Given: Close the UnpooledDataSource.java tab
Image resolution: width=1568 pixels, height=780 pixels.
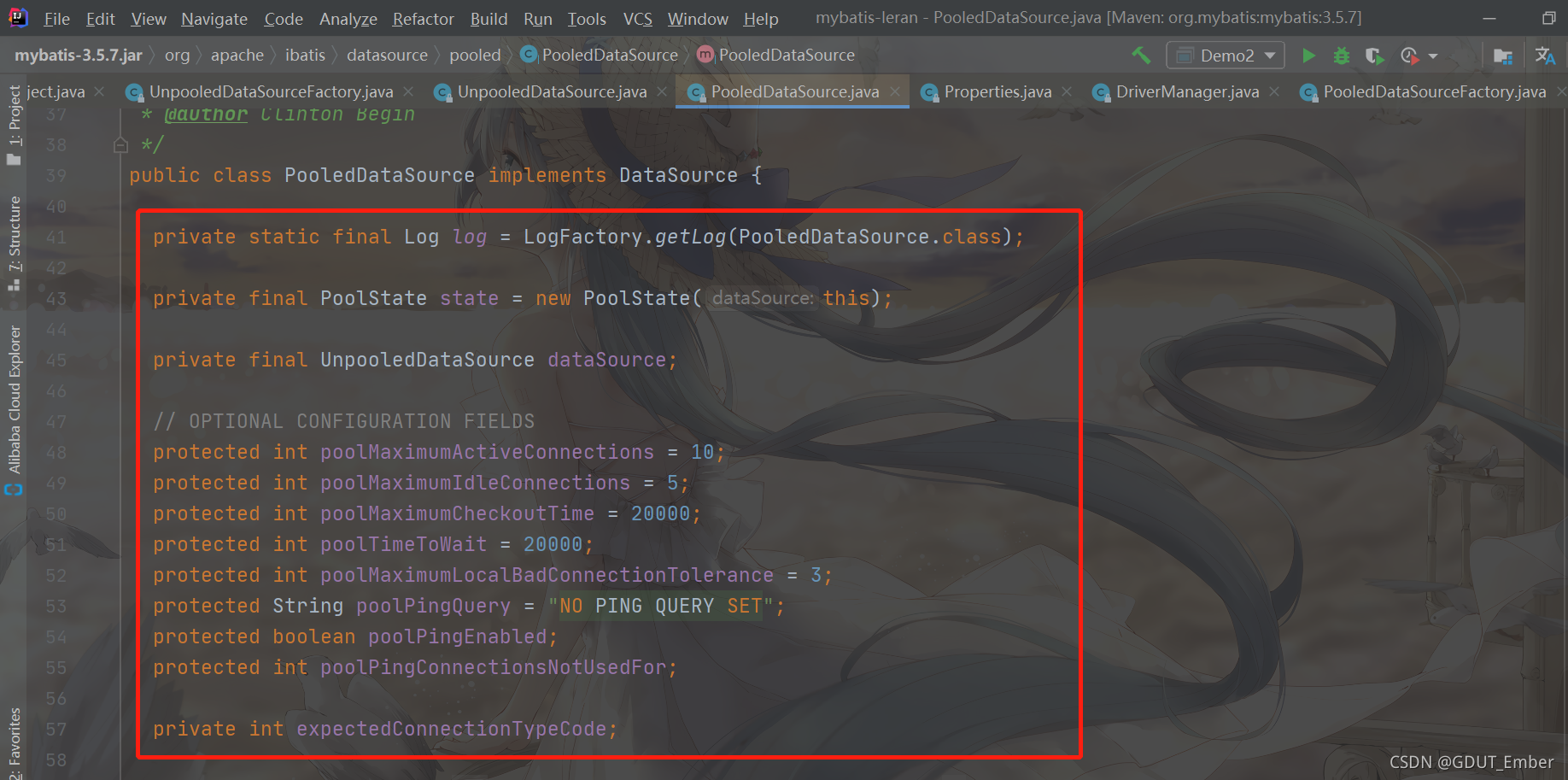Looking at the screenshot, I should 662,91.
